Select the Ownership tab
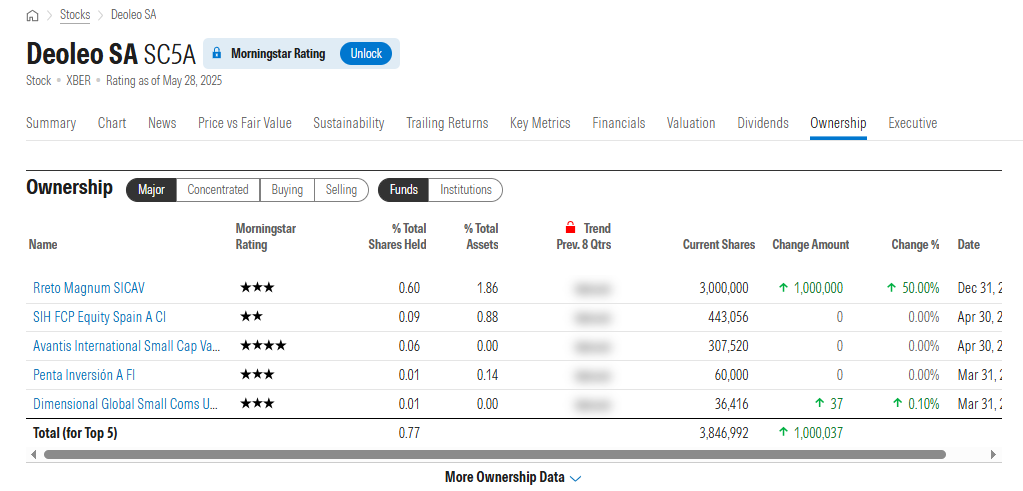1023x491 pixels. (838, 123)
